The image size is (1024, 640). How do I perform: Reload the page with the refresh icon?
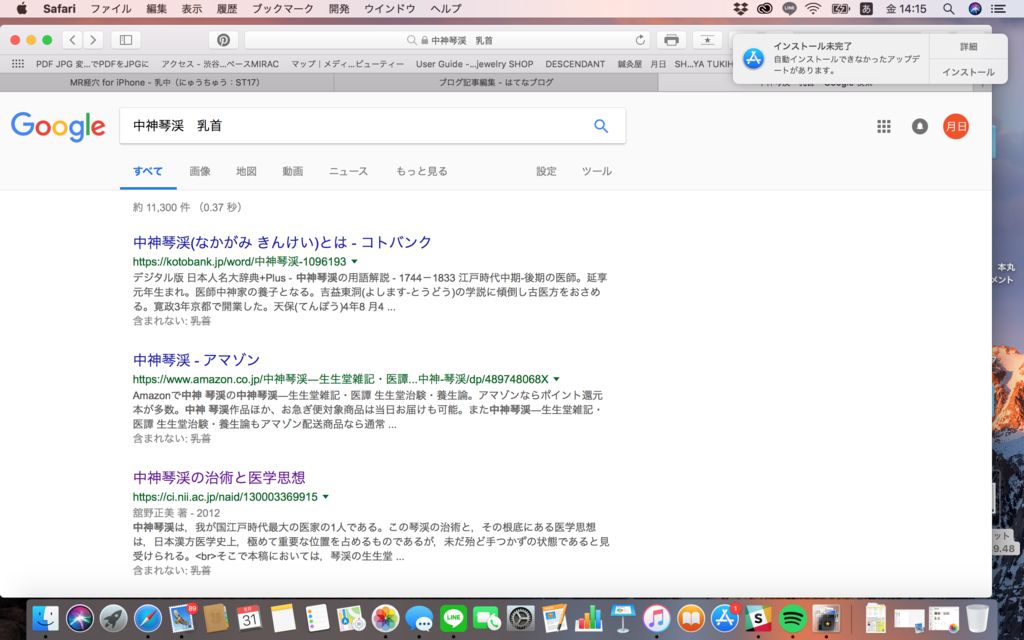coord(640,40)
